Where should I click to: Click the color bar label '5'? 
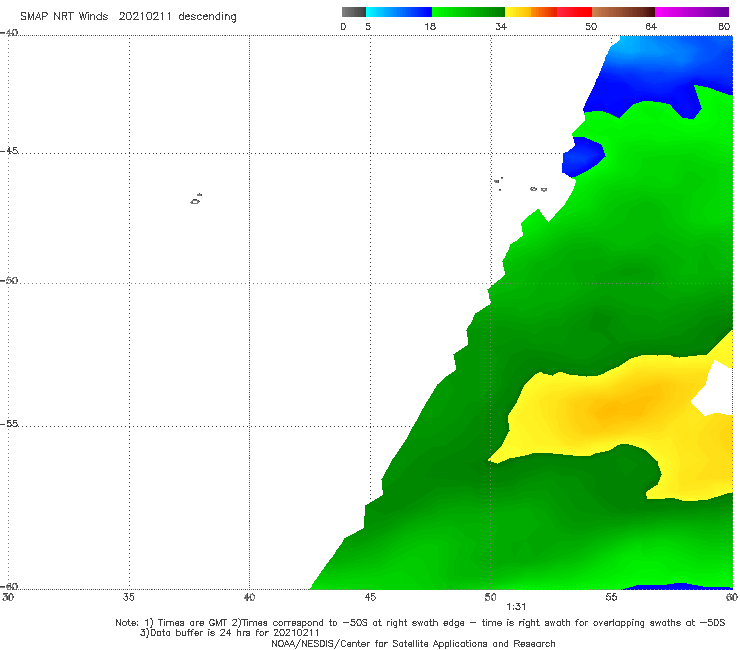[368, 27]
